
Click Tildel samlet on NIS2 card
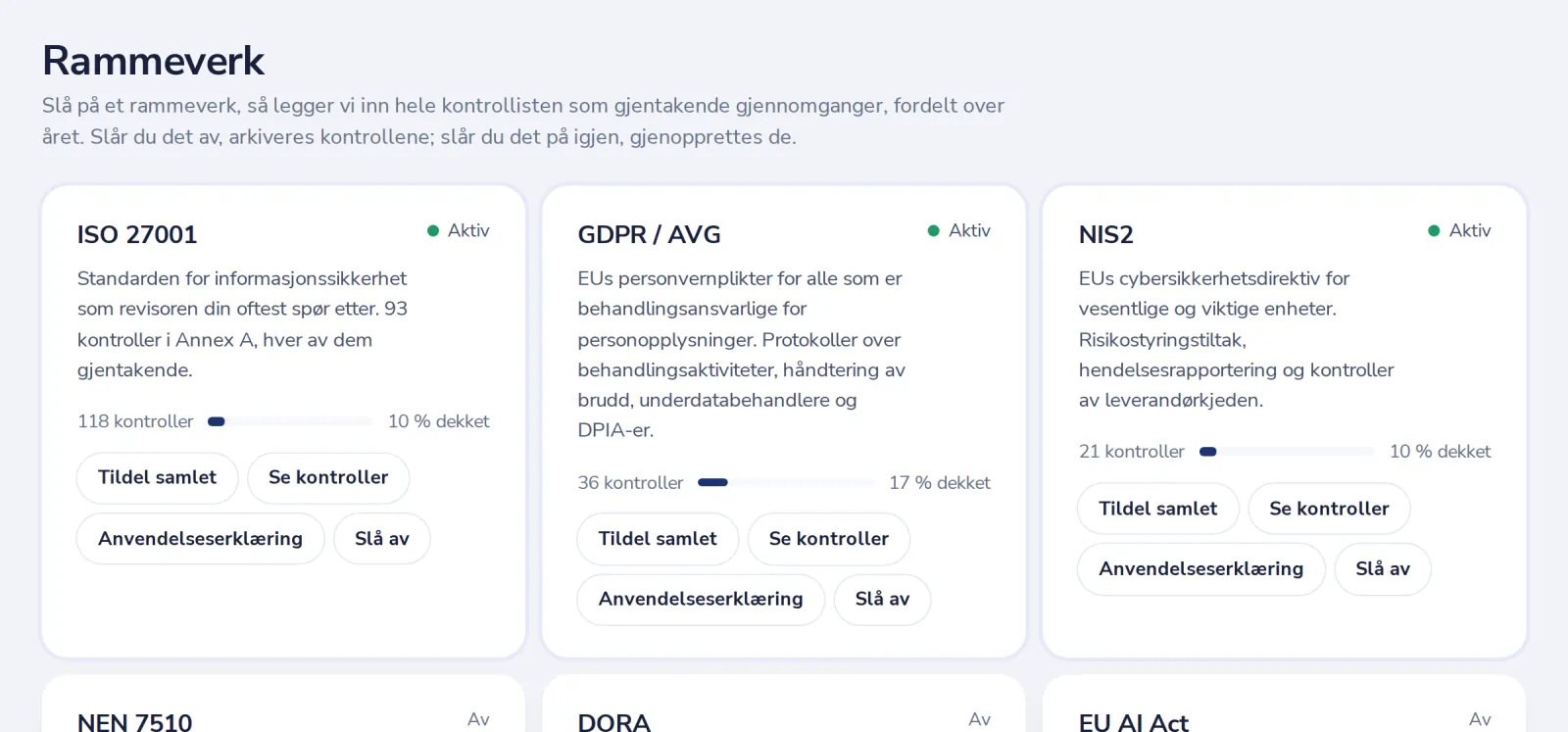pyautogui.click(x=1158, y=509)
